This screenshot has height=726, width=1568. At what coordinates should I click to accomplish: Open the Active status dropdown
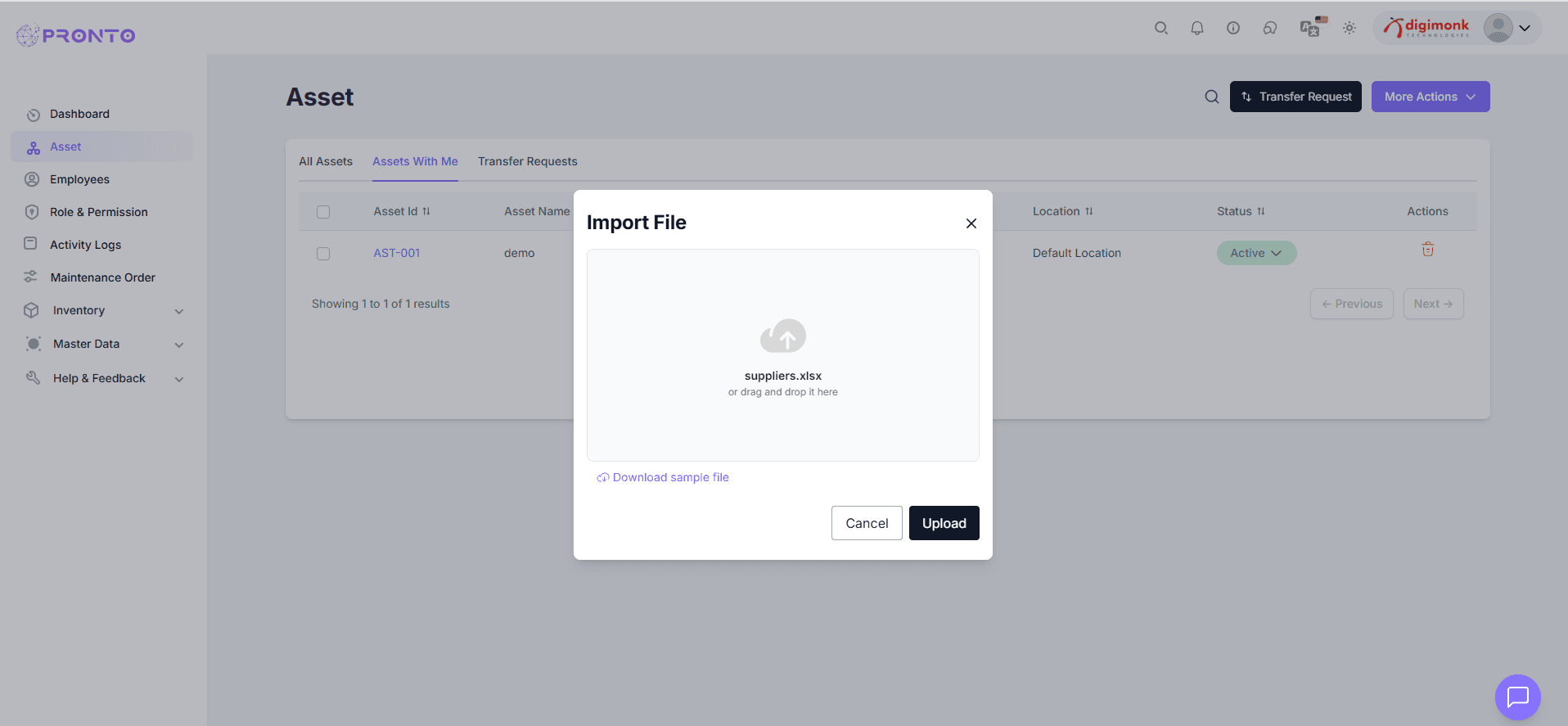point(1256,253)
